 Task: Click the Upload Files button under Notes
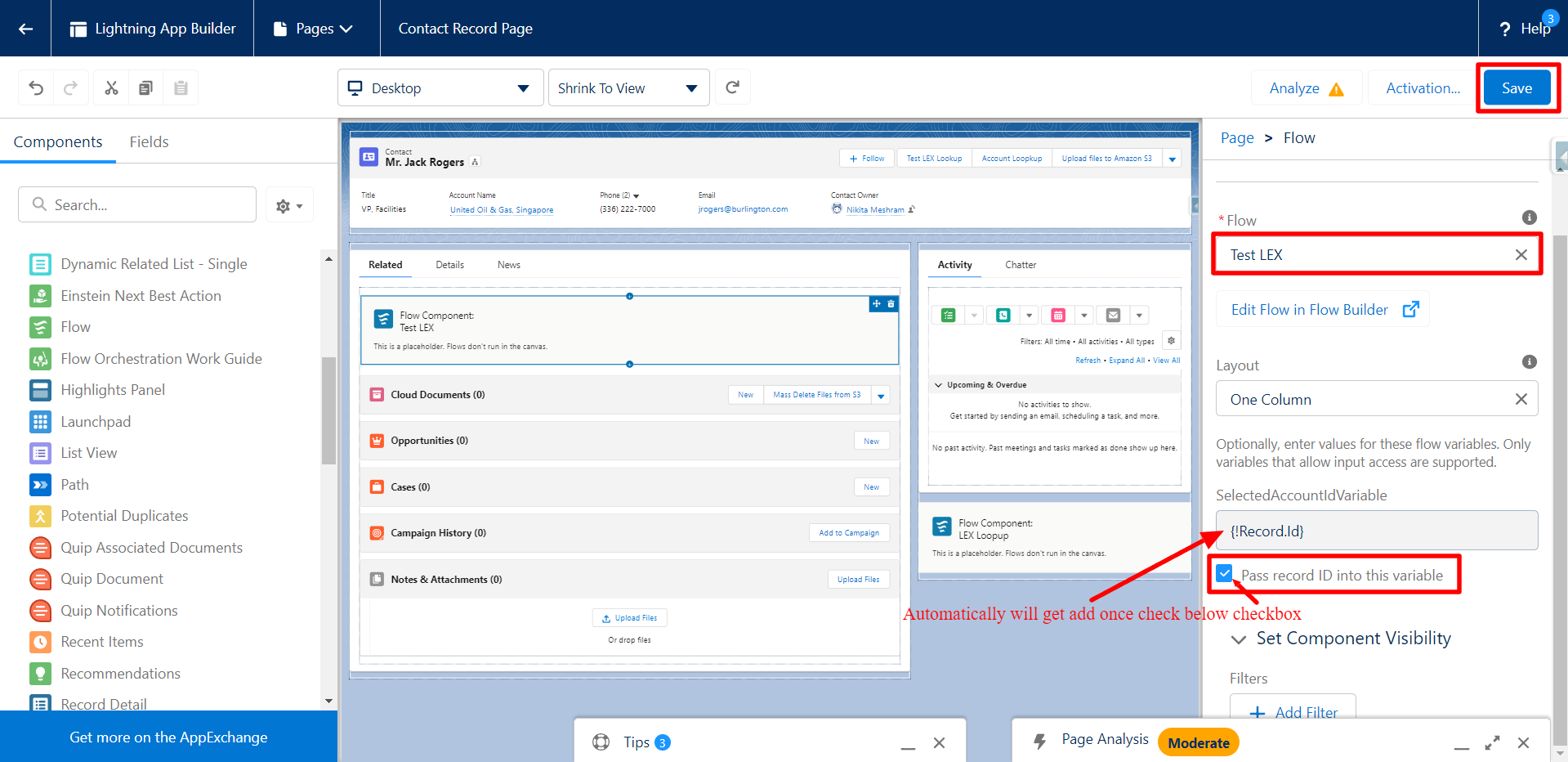click(x=859, y=580)
